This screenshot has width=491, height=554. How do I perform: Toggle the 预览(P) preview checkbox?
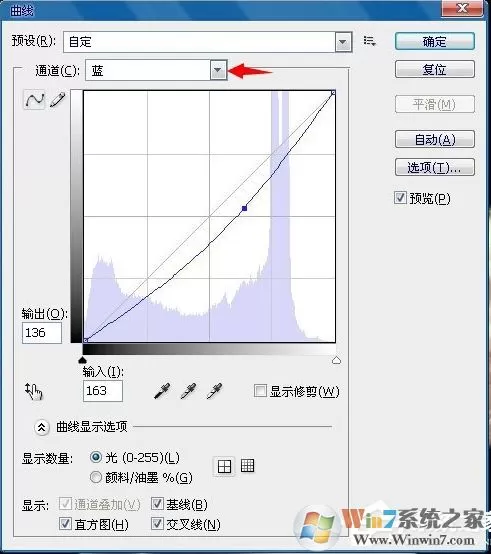(400, 198)
